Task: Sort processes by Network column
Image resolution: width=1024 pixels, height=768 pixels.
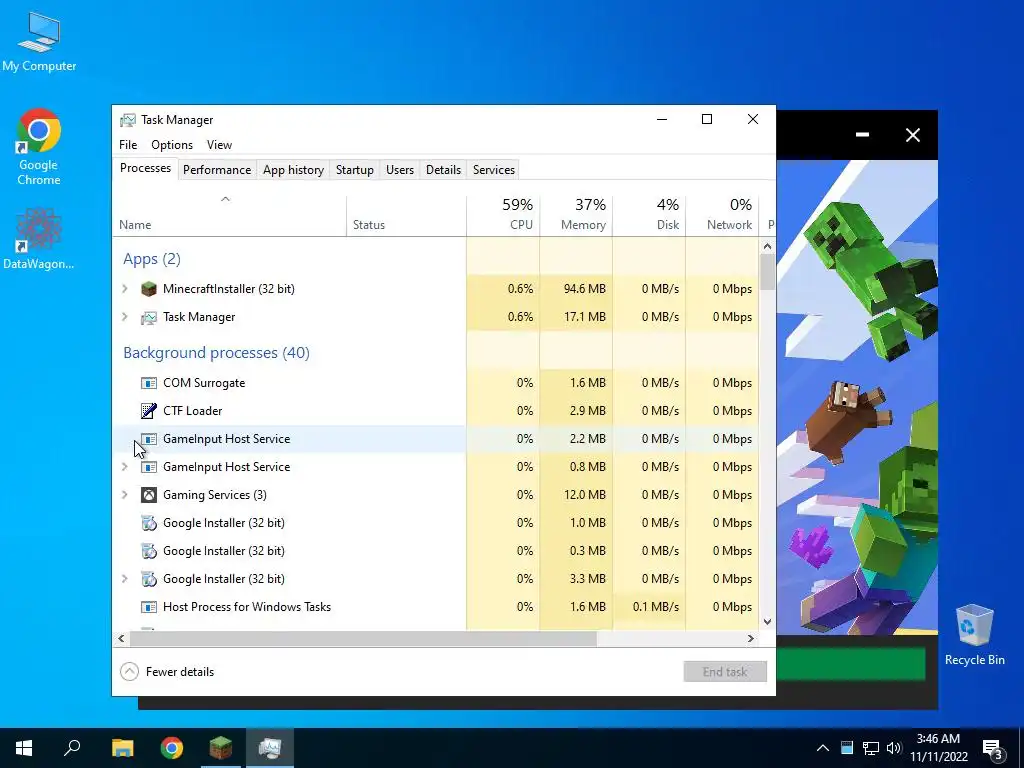Action: pos(722,216)
